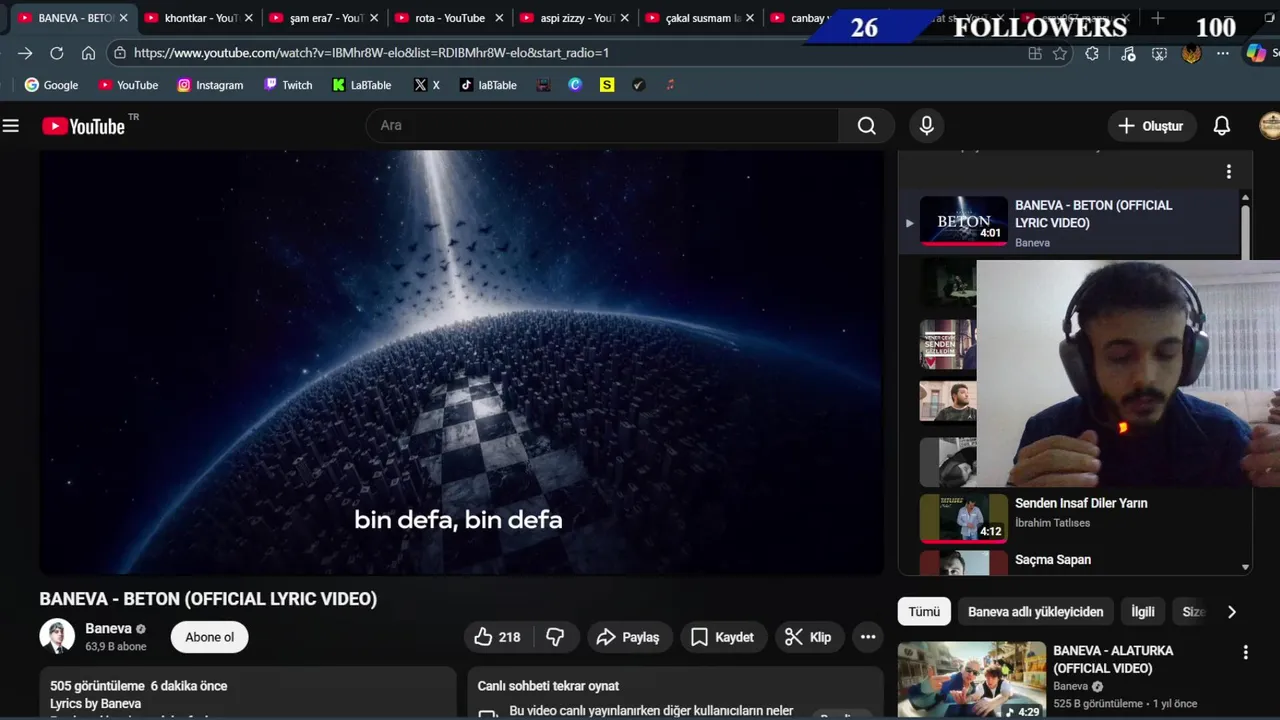Save the video with the Kaydet button
Screen dimensions: 1280x720
tap(723, 637)
